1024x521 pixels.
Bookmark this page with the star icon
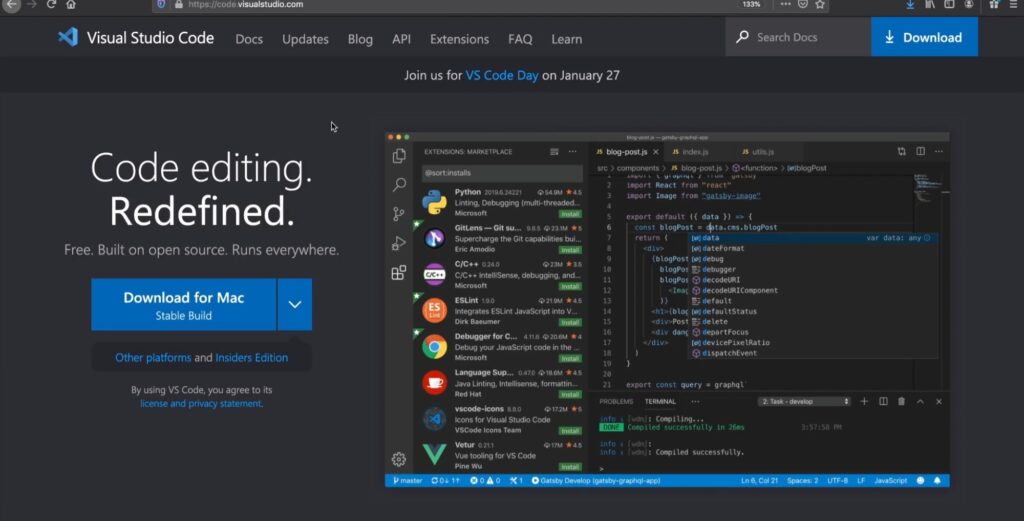(x=820, y=5)
